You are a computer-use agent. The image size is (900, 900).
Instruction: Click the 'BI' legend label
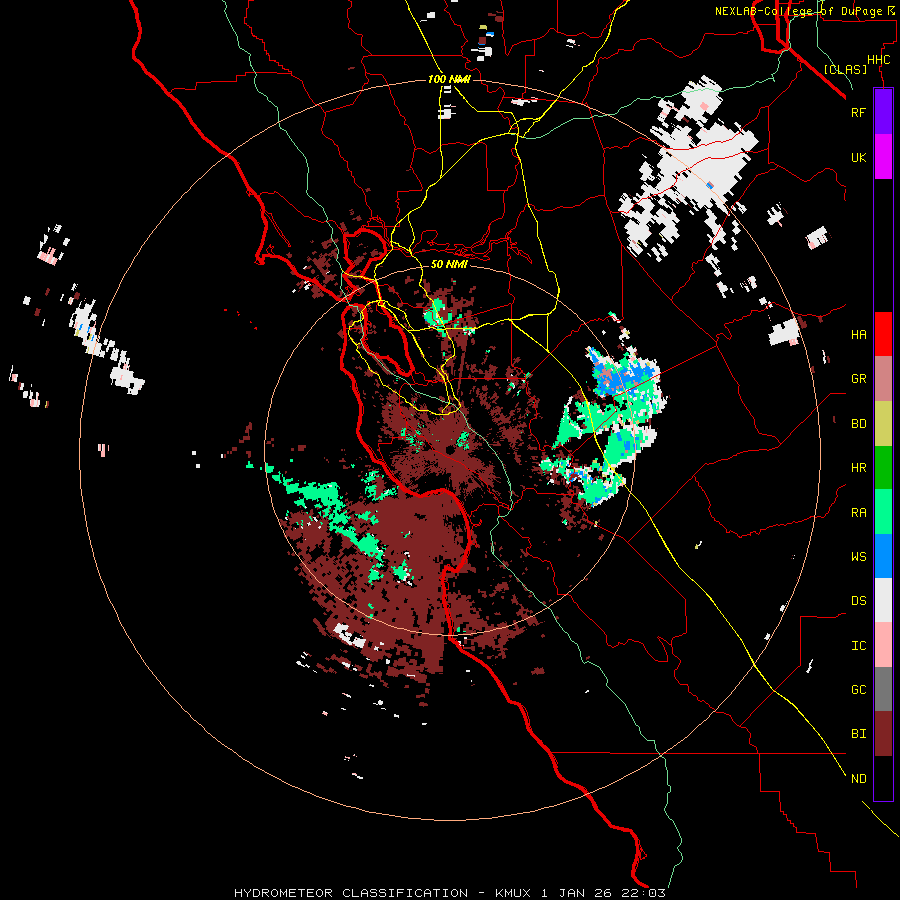pos(858,734)
